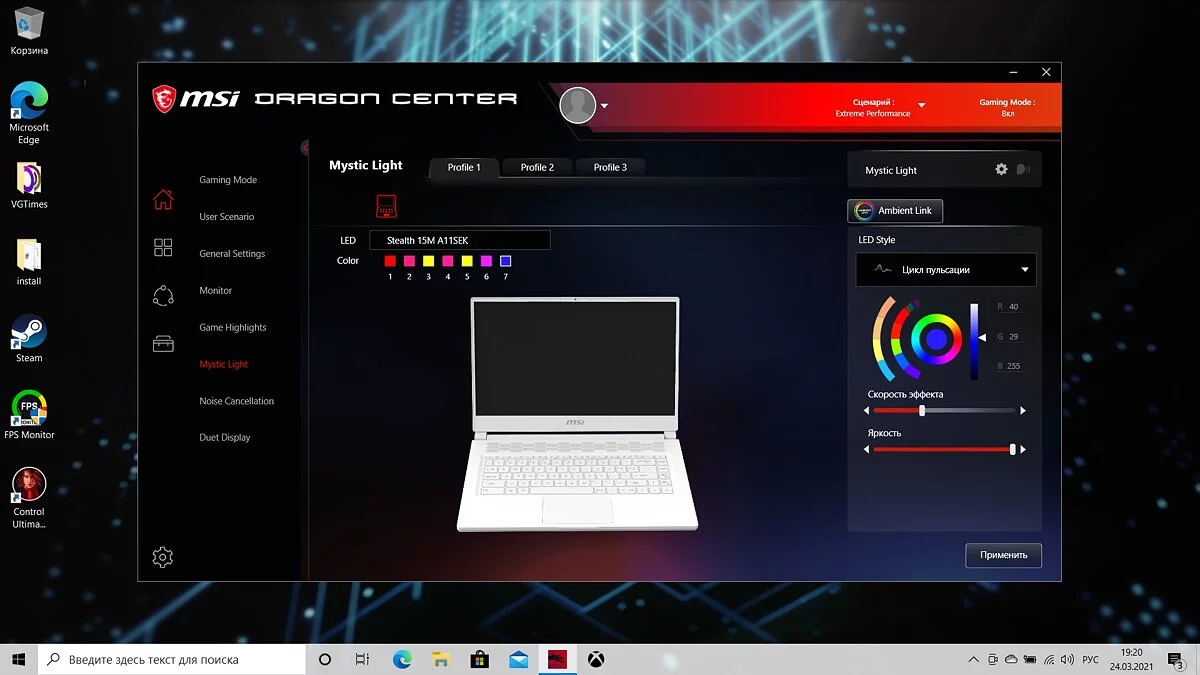The width and height of the screenshot is (1200, 675).
Task: Click the voice control icon beside gear
Action: (1023, 169)
